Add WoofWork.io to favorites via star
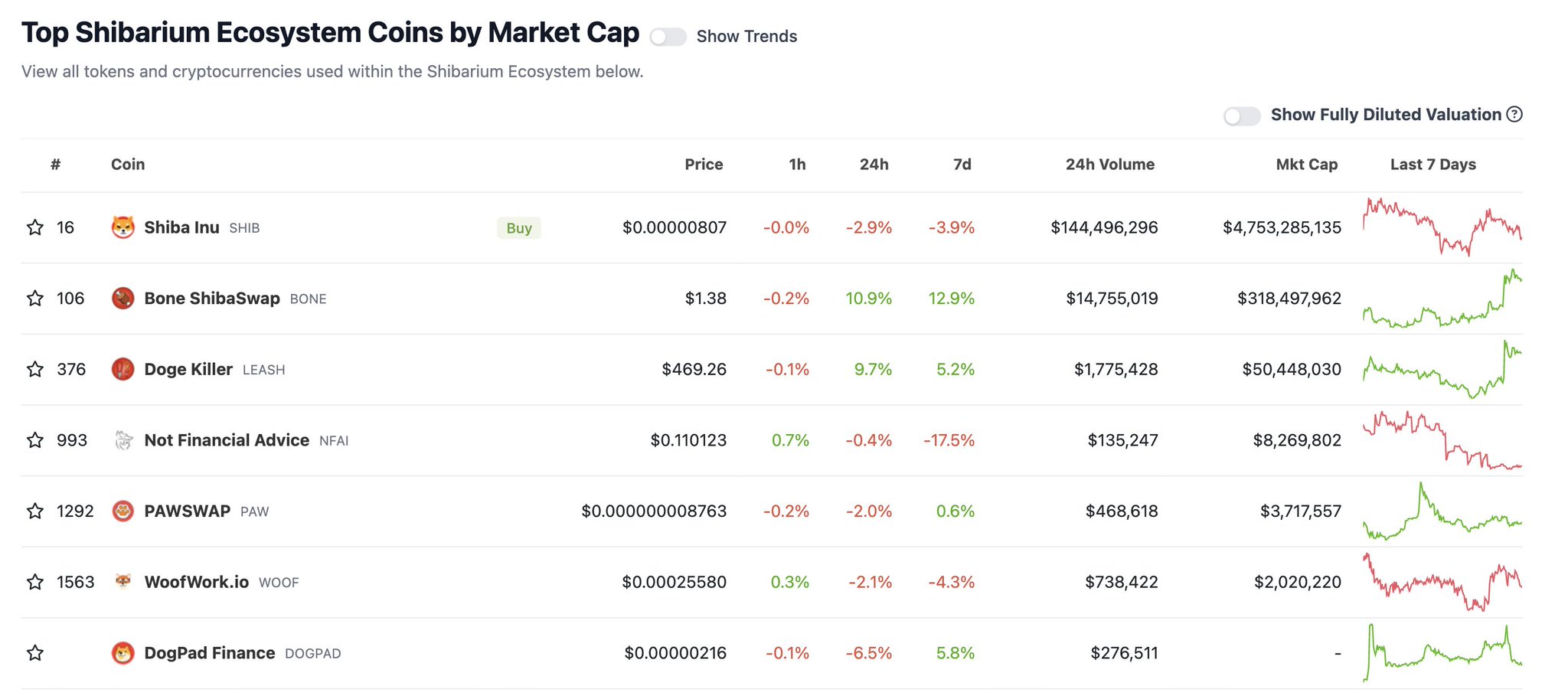Screen dimensions: 1568x699 click(x=35, y=582)
